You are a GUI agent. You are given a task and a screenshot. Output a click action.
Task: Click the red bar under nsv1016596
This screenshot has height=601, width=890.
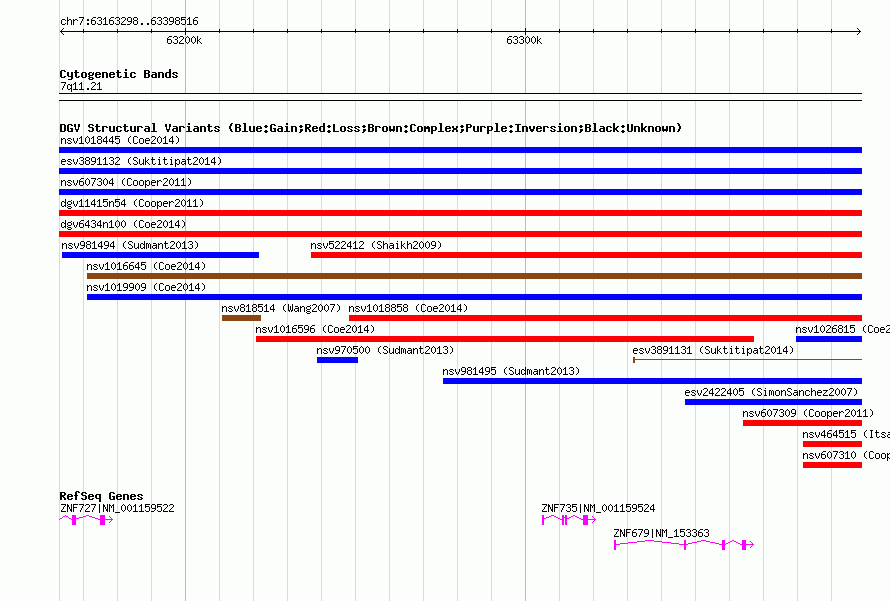point(505,339)
